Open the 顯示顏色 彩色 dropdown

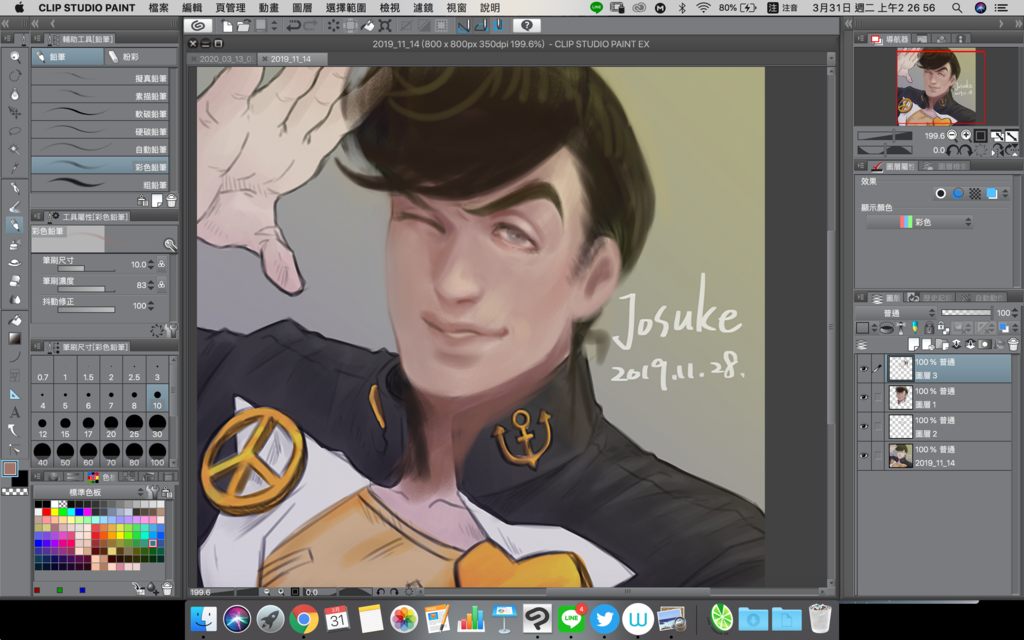point(920,222)
